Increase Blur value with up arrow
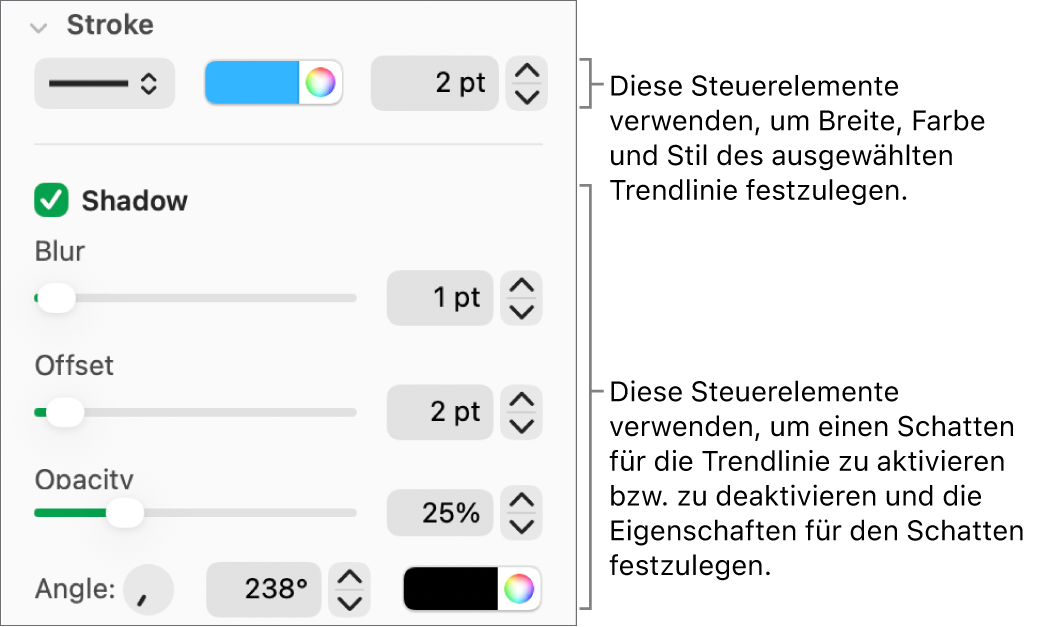 [521, 286]
